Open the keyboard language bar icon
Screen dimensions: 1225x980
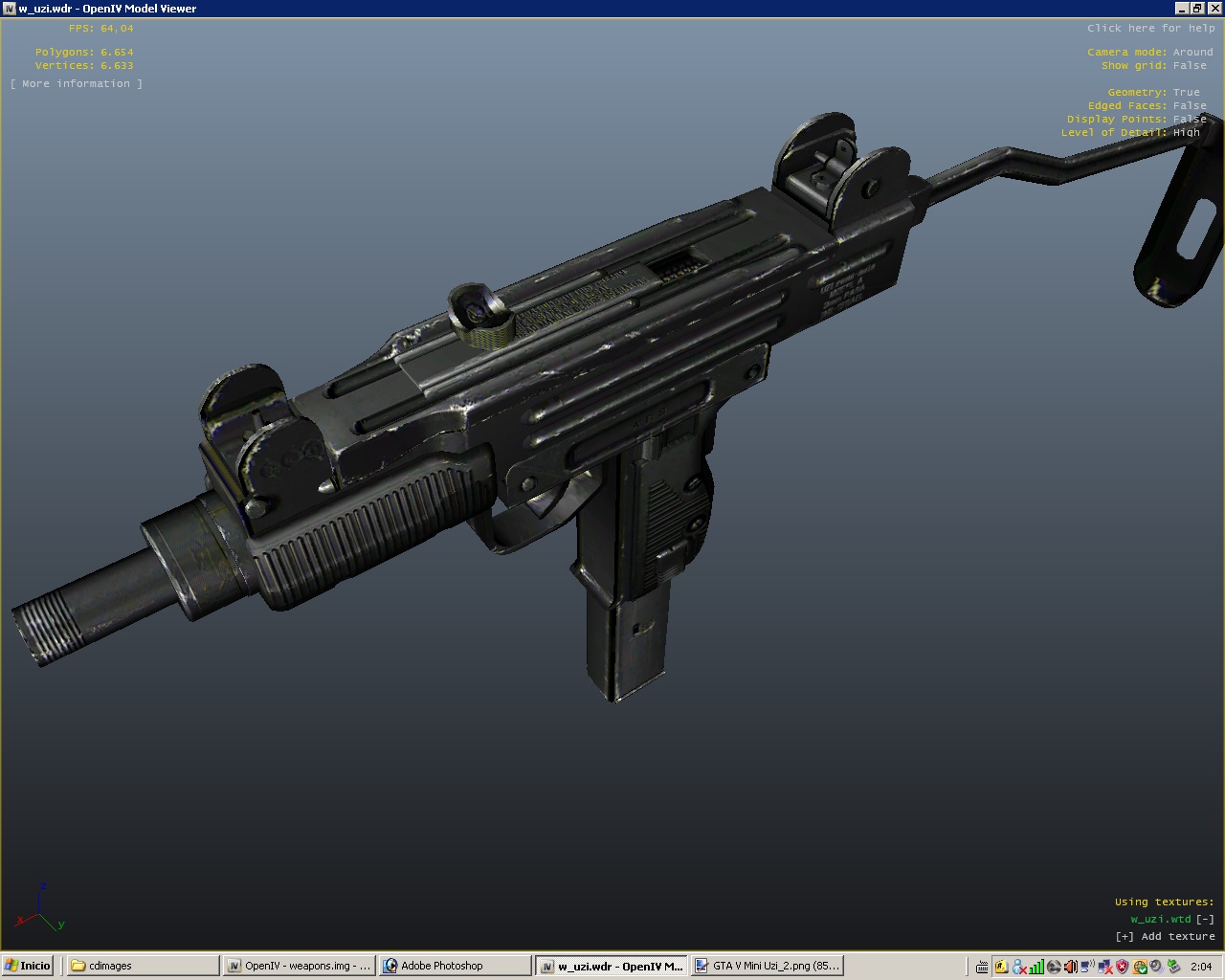coord(982,967)
